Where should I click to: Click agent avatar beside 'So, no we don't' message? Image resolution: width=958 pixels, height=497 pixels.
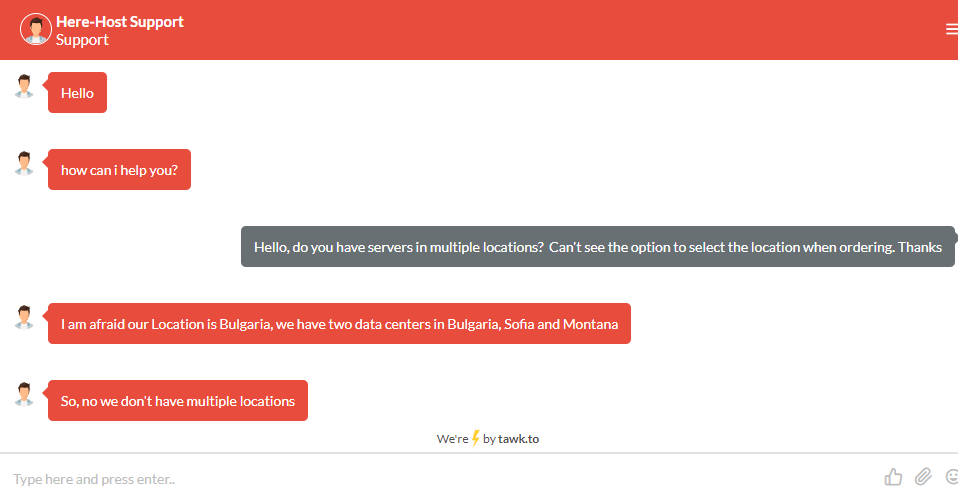pyautogui.click(x=24, y=394)
